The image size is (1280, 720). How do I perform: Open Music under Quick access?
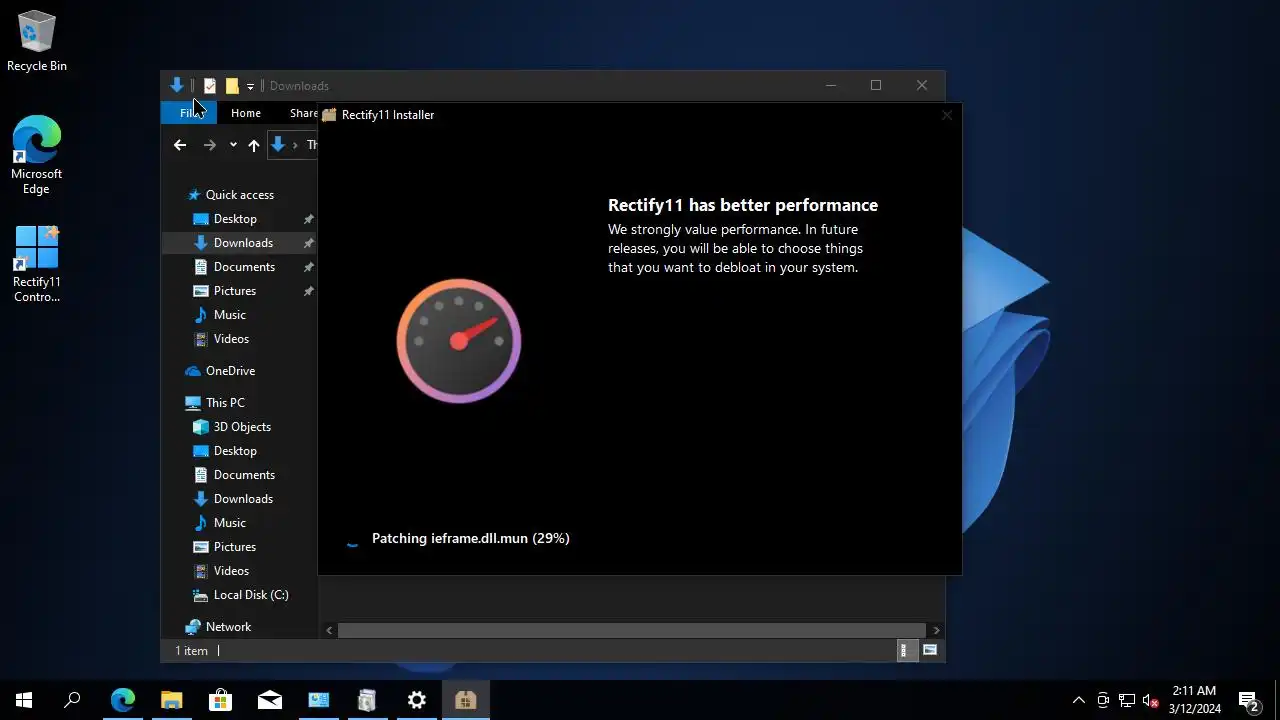pyautogui.click(x=230, y=315)
